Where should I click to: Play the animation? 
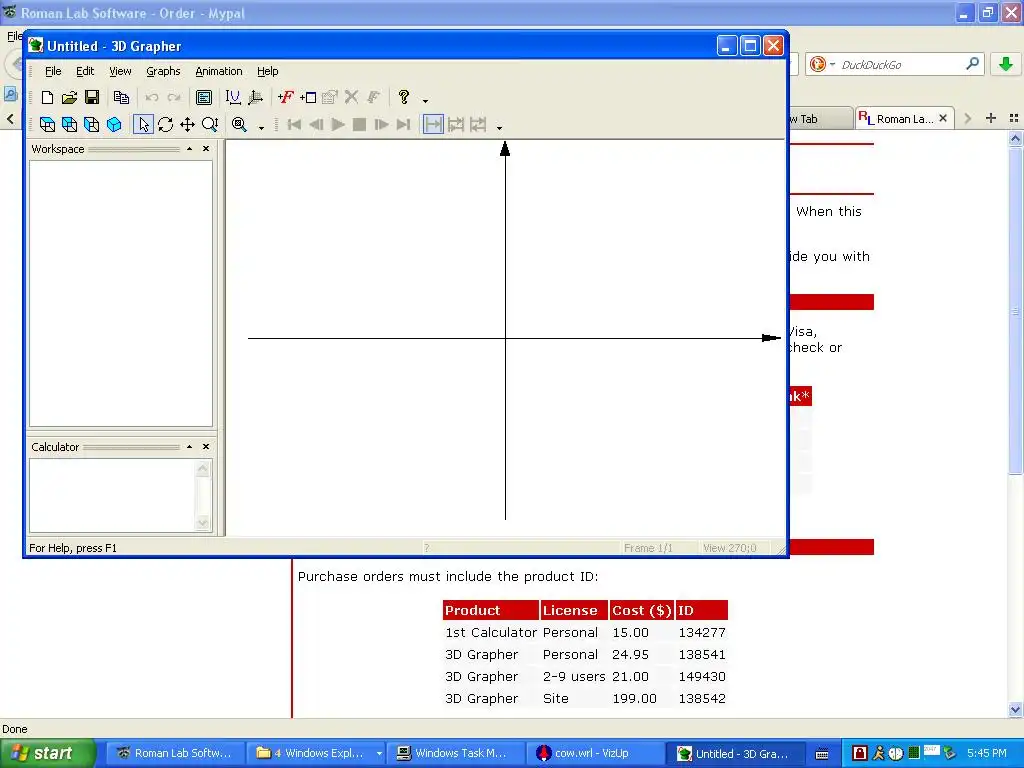[x=338, y=124]
